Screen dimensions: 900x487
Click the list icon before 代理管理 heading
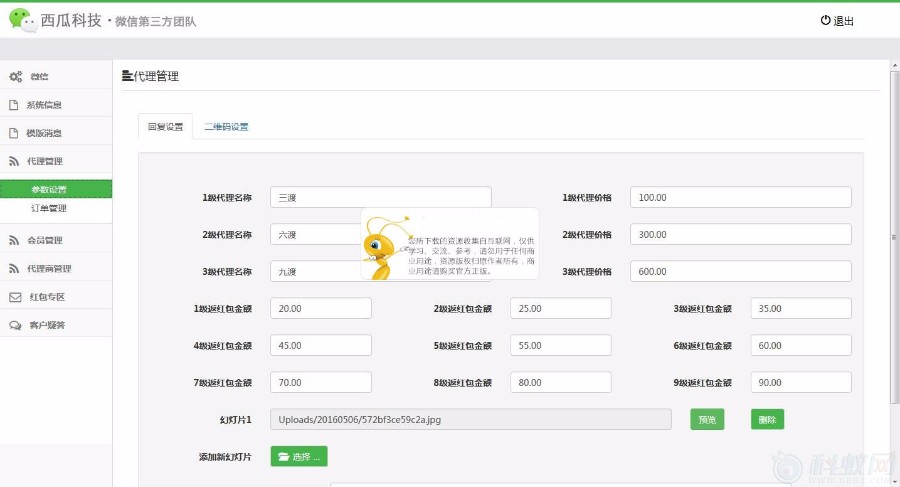pos(127,76)
